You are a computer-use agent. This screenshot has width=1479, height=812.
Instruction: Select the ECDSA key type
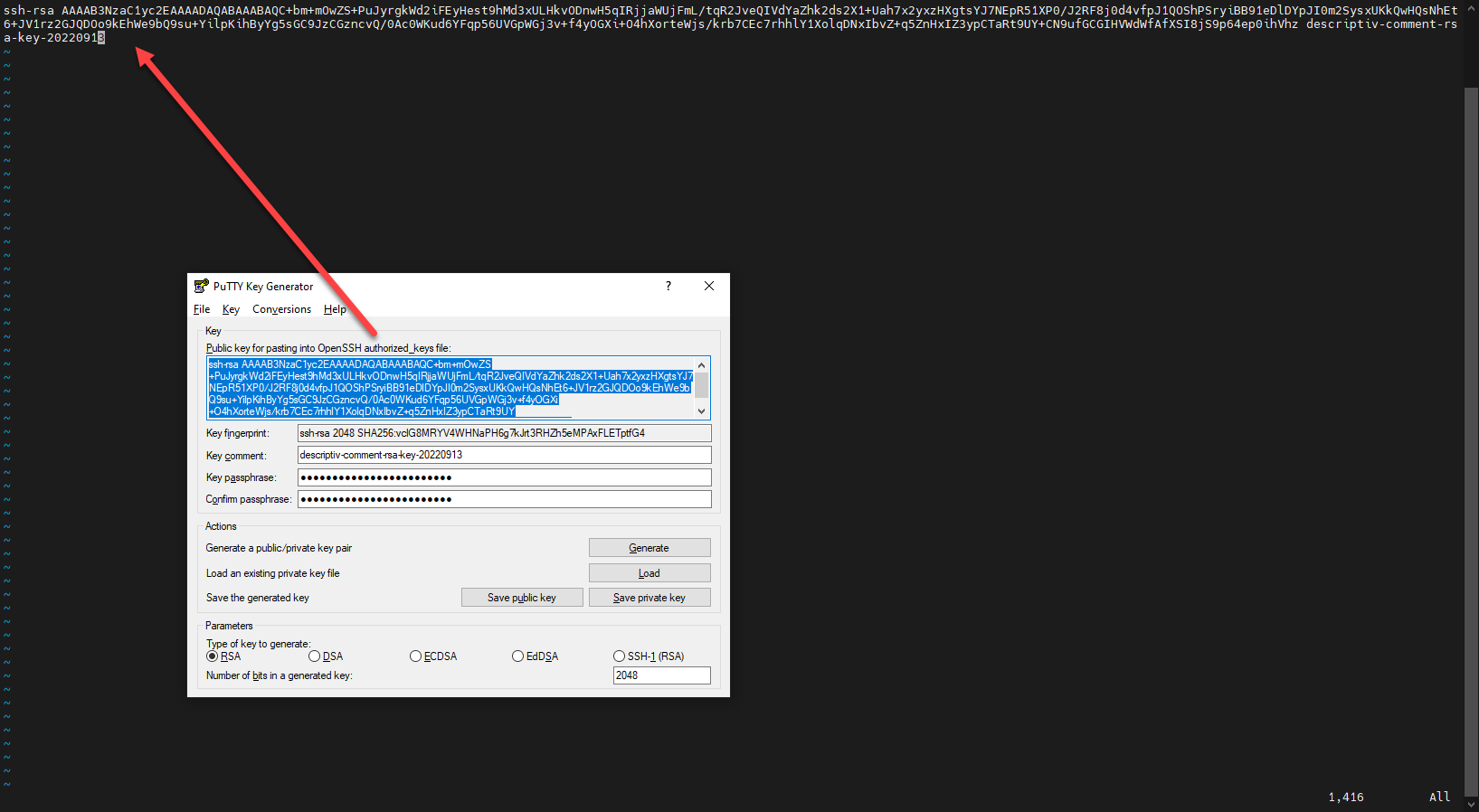(x=433, y=656)
